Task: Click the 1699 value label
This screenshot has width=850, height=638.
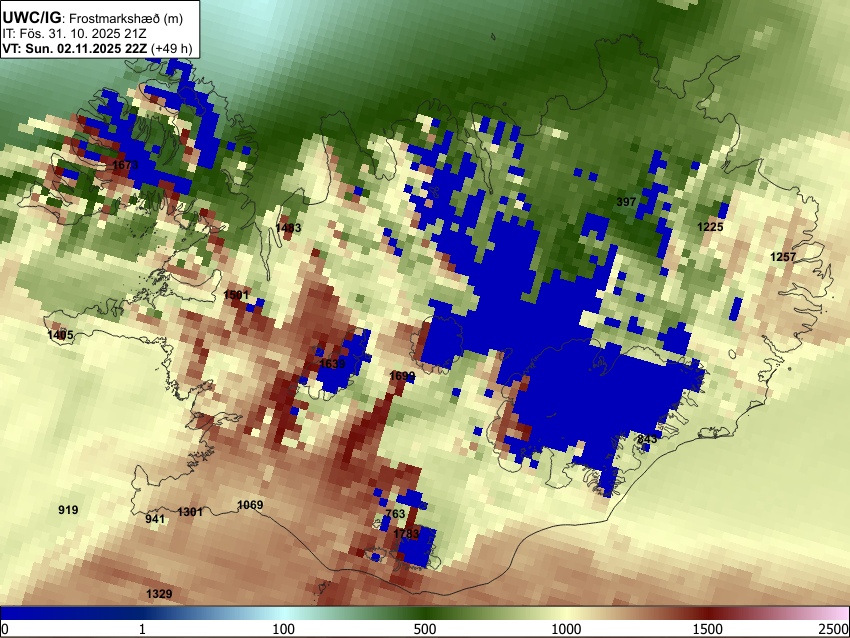Action: click(x=402, y=376)
